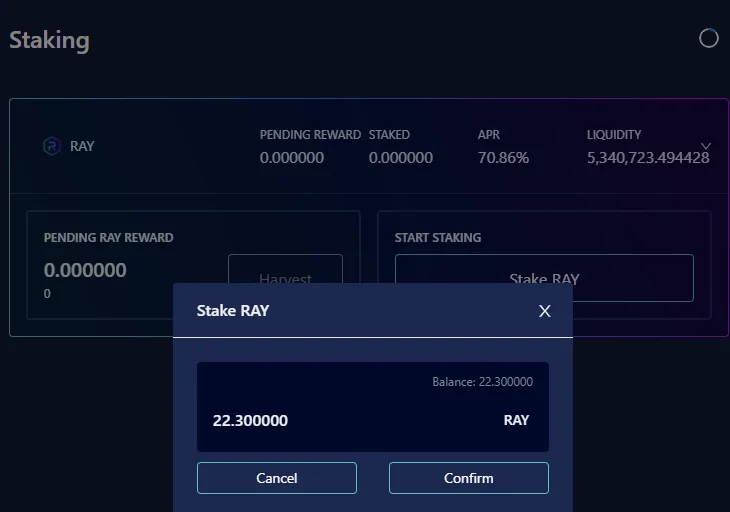Click the RAY pool name label
This screenshot has width=730, height=512.
coord(82,146)
